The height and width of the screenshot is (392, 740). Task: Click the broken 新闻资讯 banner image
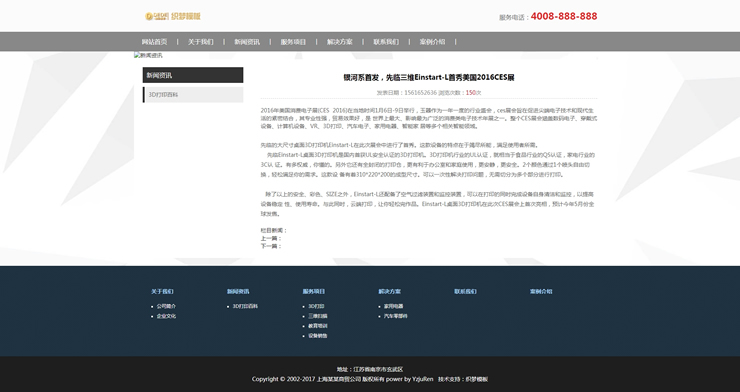(148, 55)
